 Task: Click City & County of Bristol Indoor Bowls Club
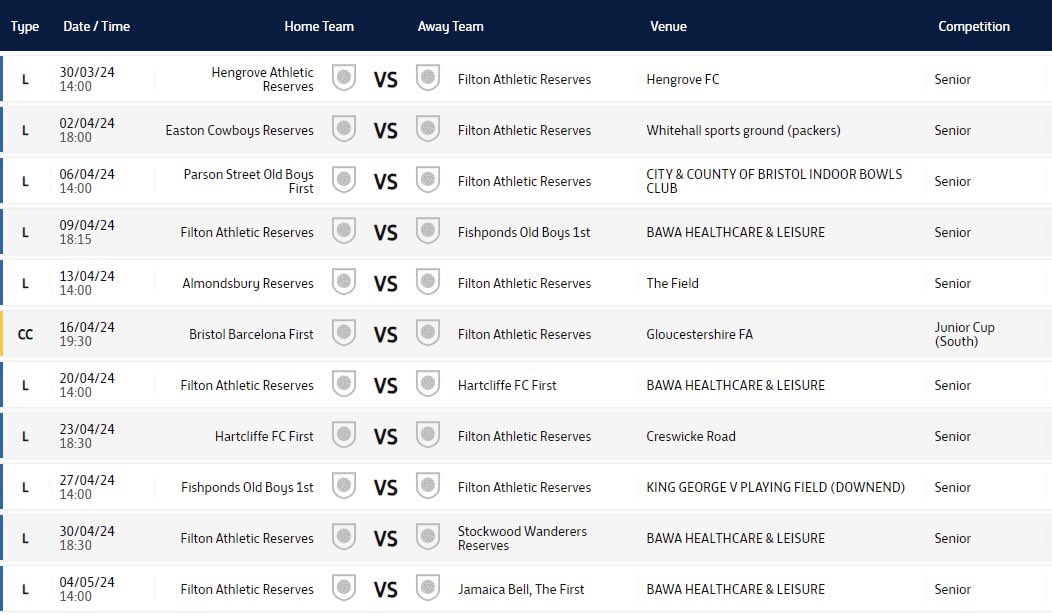click(x=774, y=181)
